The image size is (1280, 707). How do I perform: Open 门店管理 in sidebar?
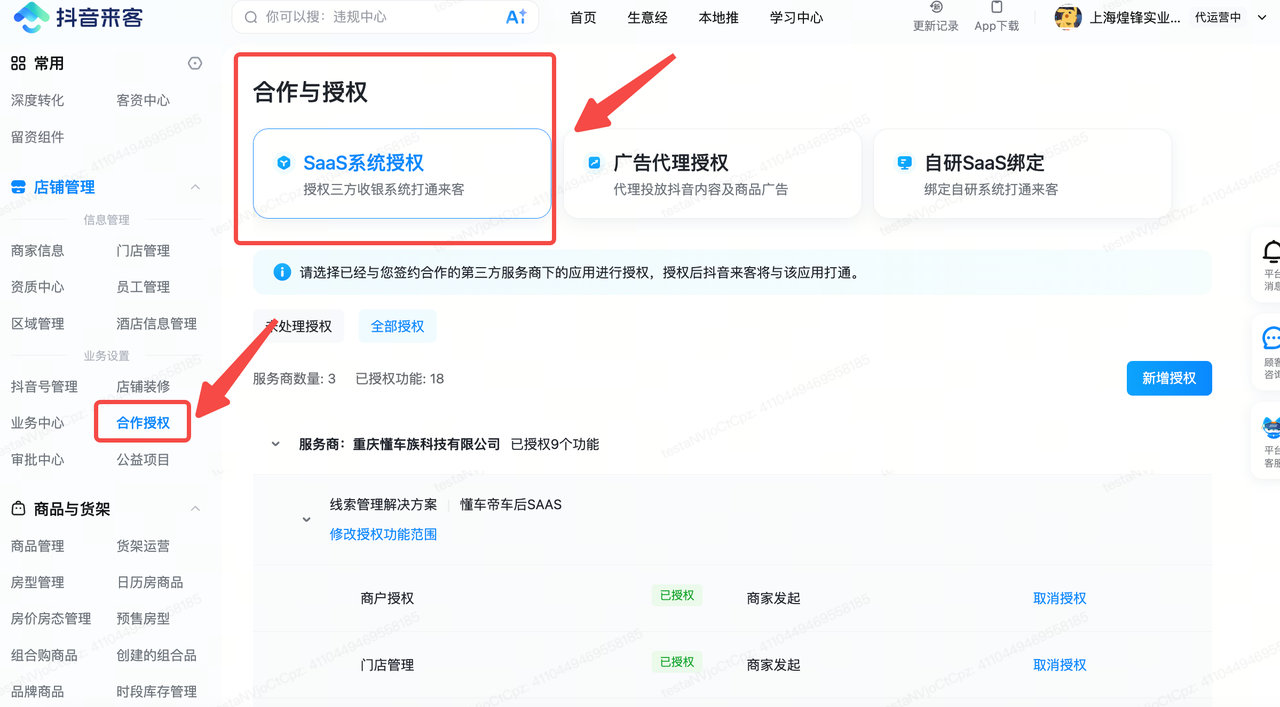(143, 250)
